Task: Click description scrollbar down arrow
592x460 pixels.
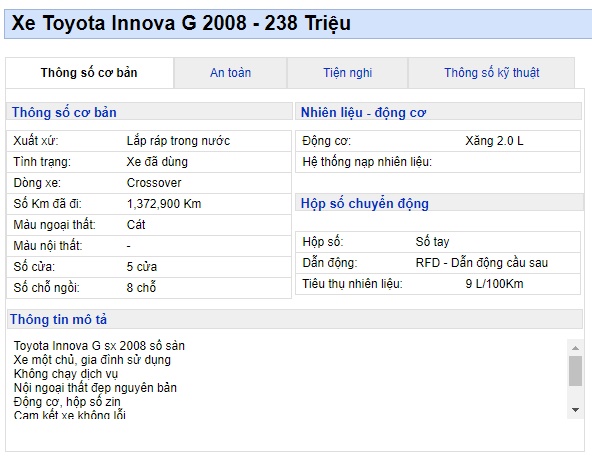Action: pos(575,410)
